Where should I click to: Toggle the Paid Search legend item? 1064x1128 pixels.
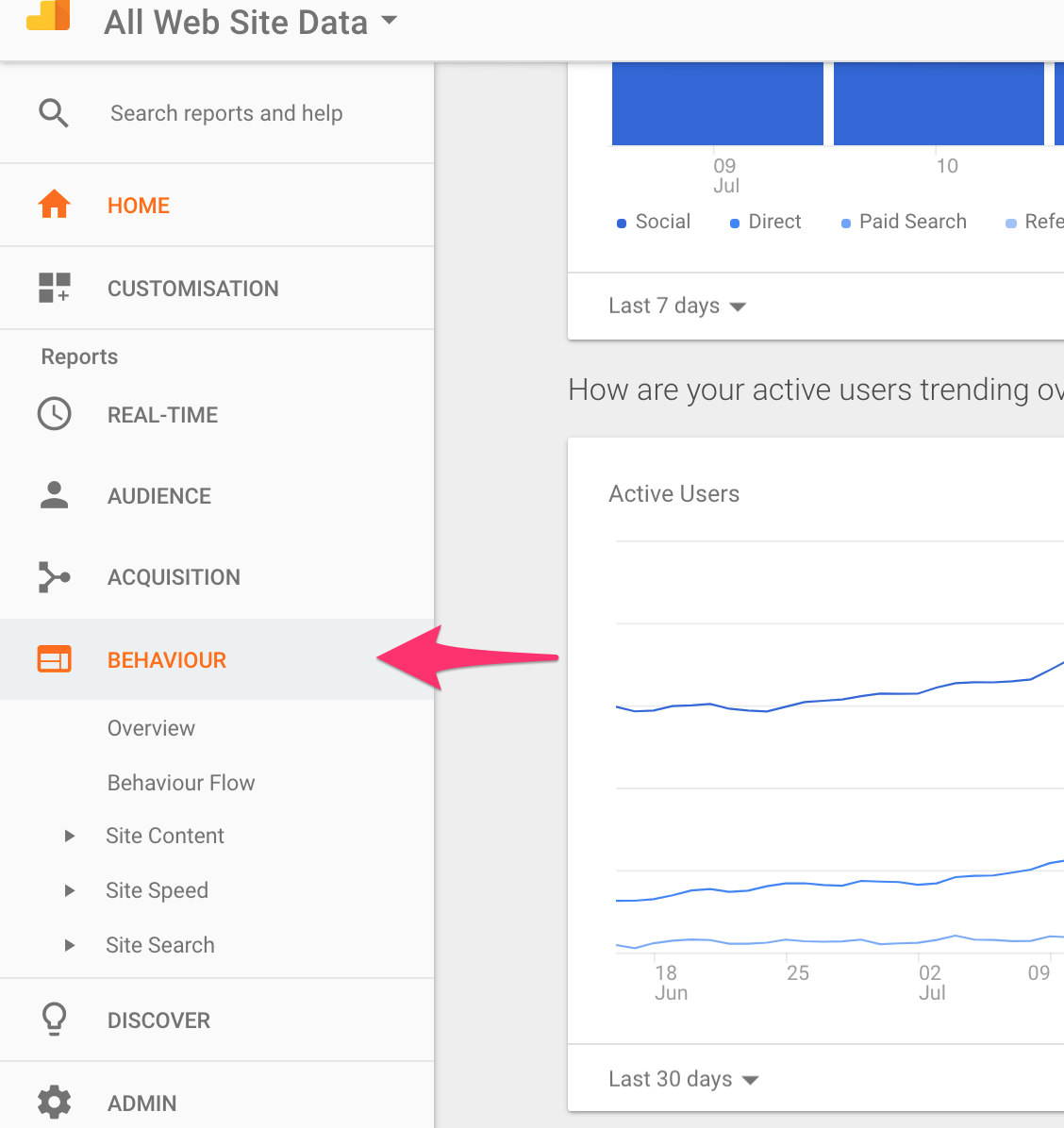pos(904,222)
